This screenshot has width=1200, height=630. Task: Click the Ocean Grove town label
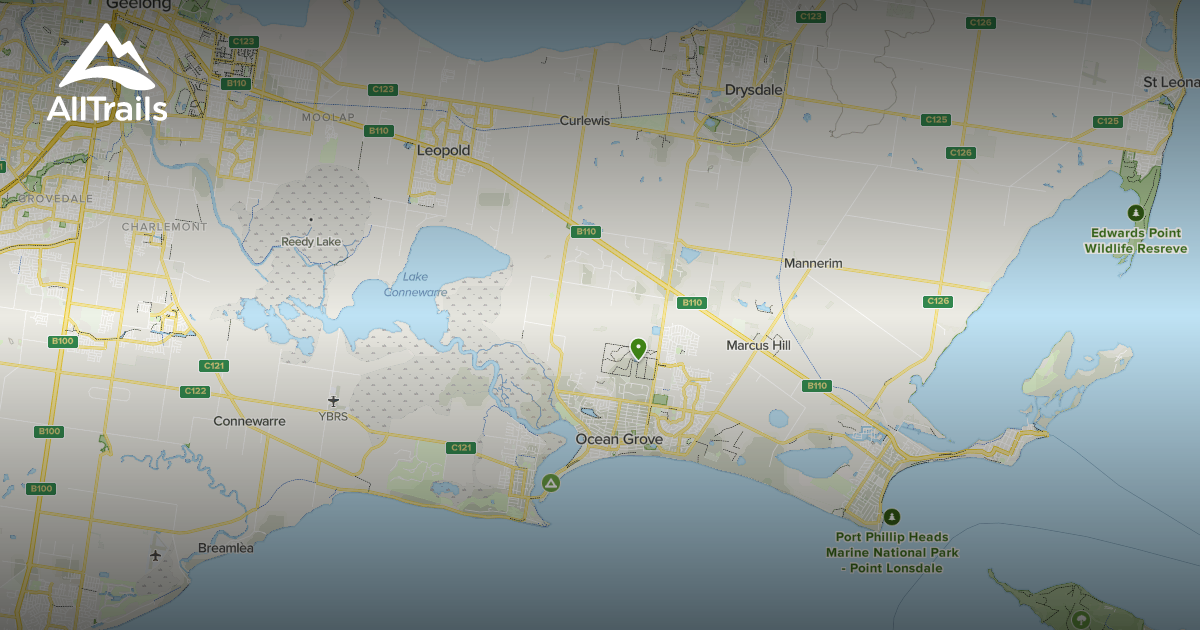coord(619,439)
